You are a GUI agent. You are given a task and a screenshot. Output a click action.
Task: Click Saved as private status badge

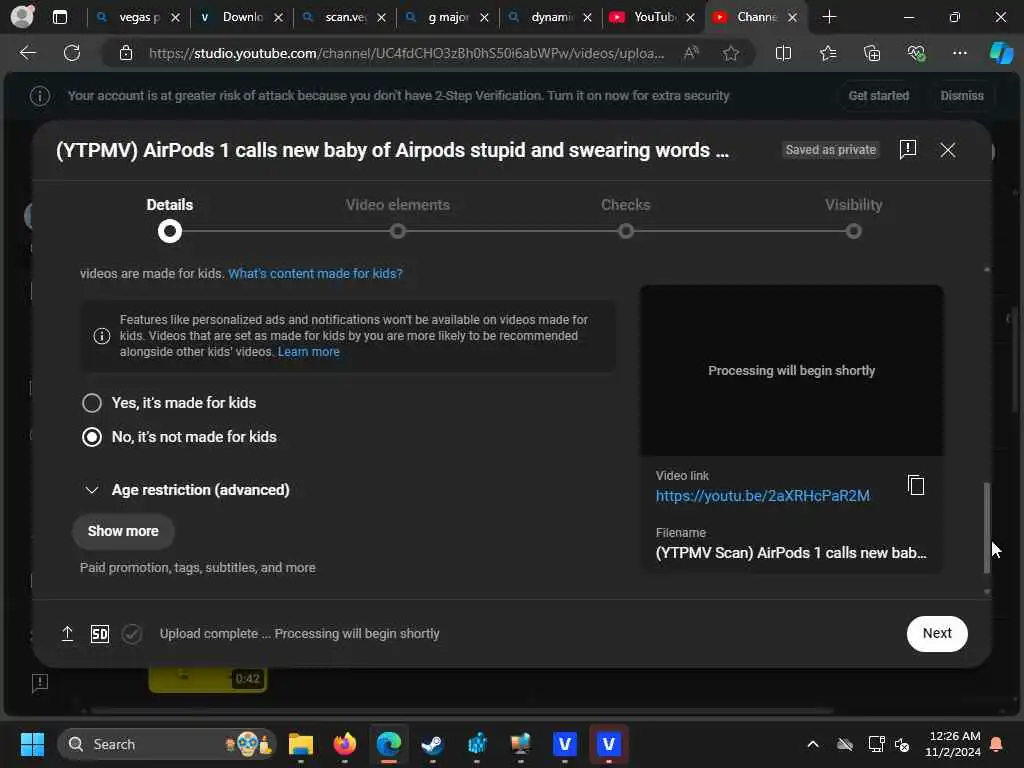click(x=830, y=150)
